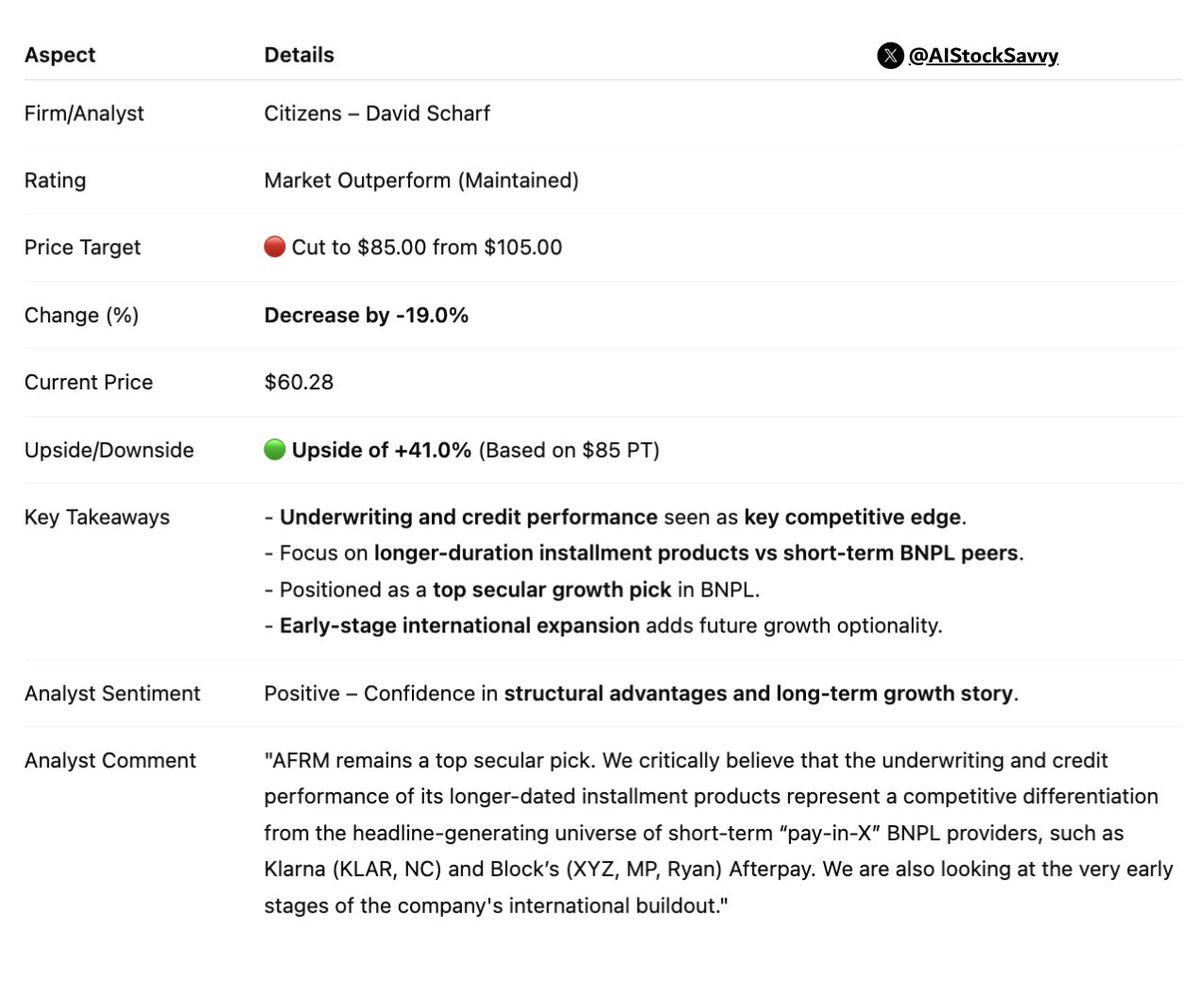This screenshot has width=1200, height=985.
Task: Select the Analyst Sentiment row label
Action: pos(112,693)
